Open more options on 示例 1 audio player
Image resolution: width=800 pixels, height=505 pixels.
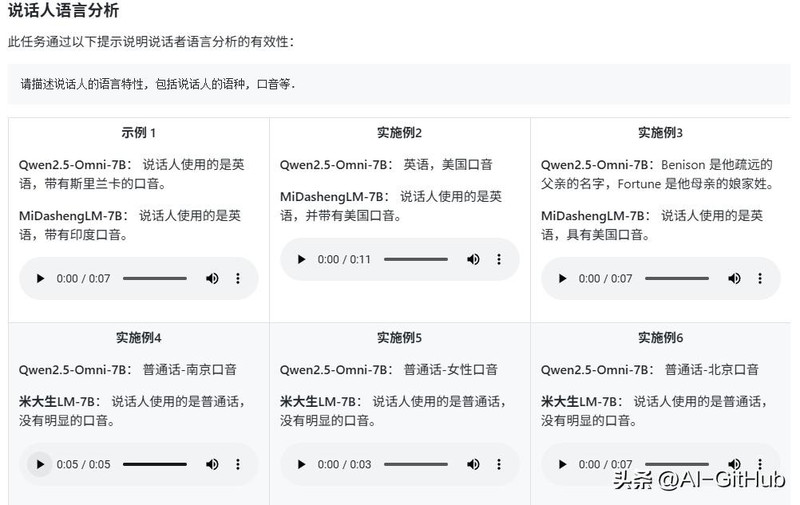tap(238, 279)
